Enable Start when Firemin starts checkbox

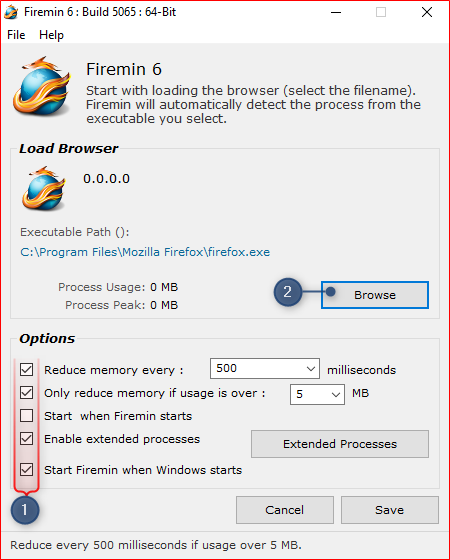26,416
